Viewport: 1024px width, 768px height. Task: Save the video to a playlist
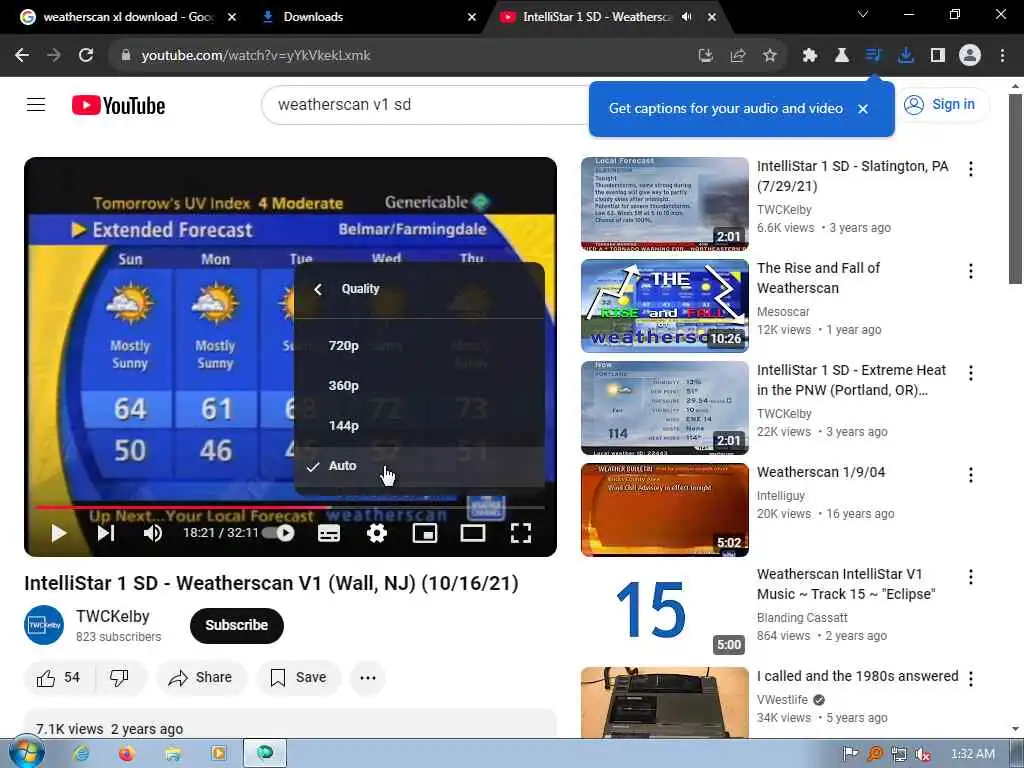pyautogui.click(x=299, y=678)
